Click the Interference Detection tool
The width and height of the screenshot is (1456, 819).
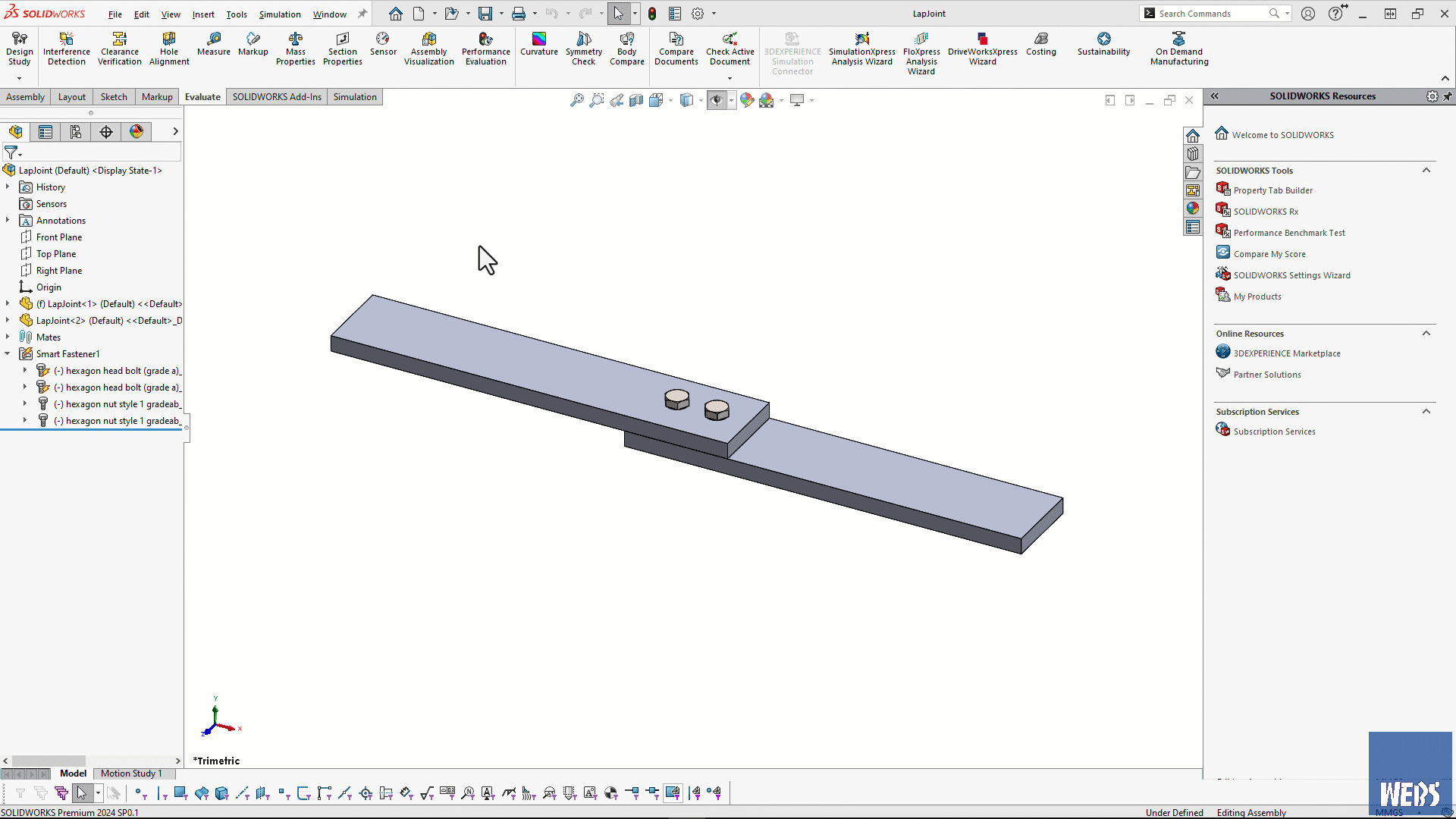click(x=66, y=47)
